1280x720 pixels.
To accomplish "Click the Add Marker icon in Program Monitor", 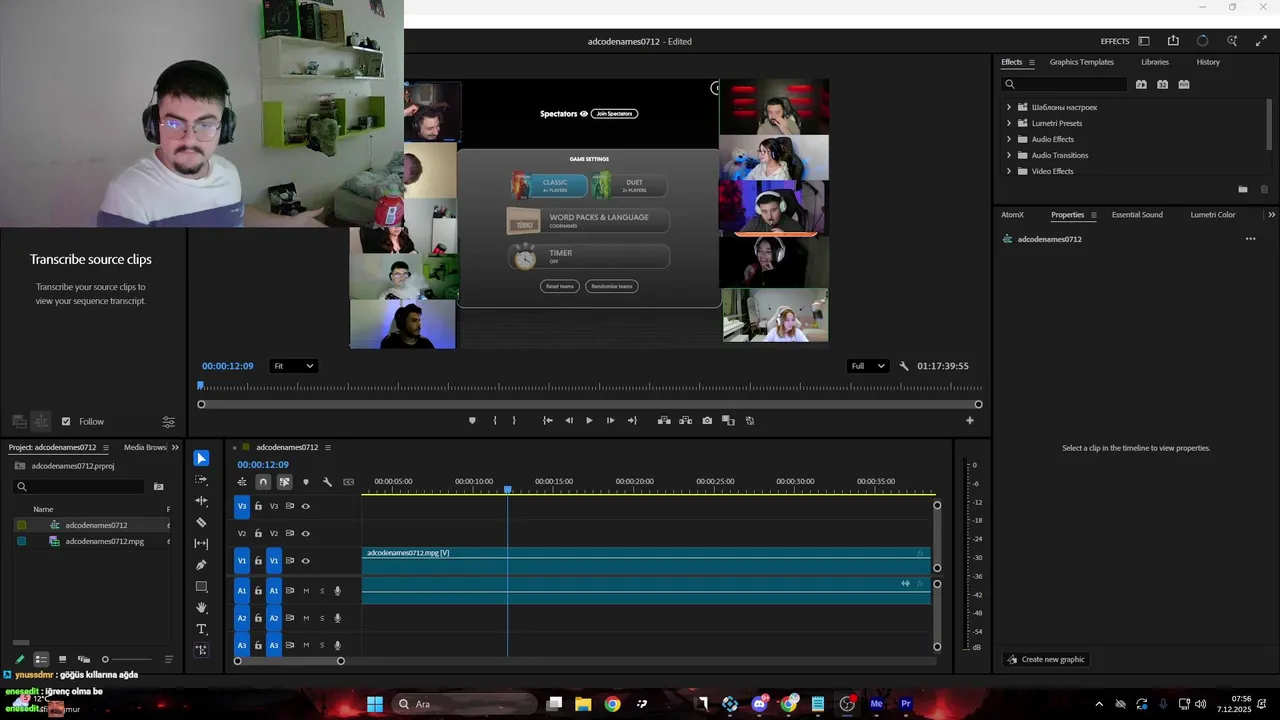I will pos(472,421).
